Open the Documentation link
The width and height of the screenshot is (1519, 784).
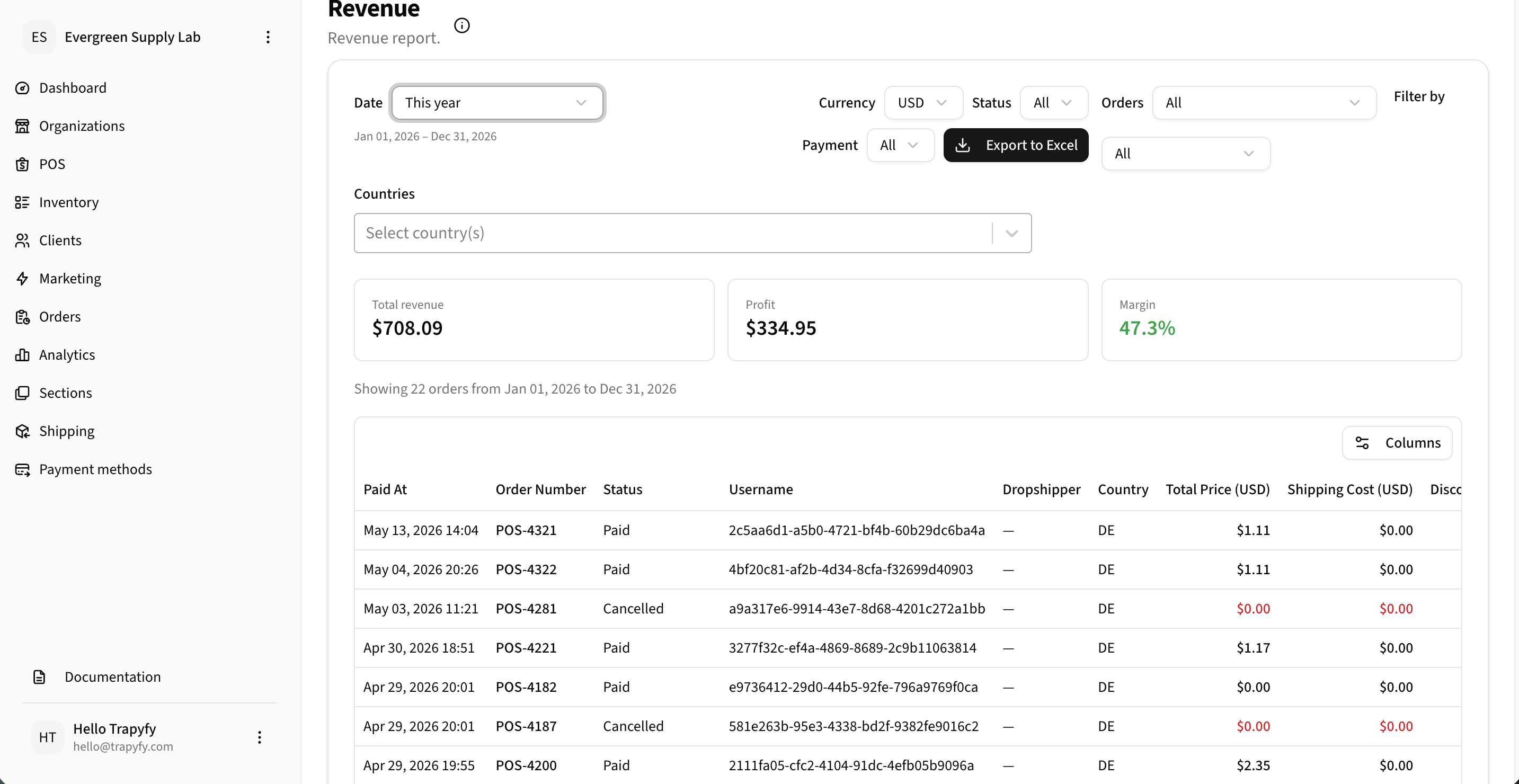pyautogui.click(x=113, y=678)
